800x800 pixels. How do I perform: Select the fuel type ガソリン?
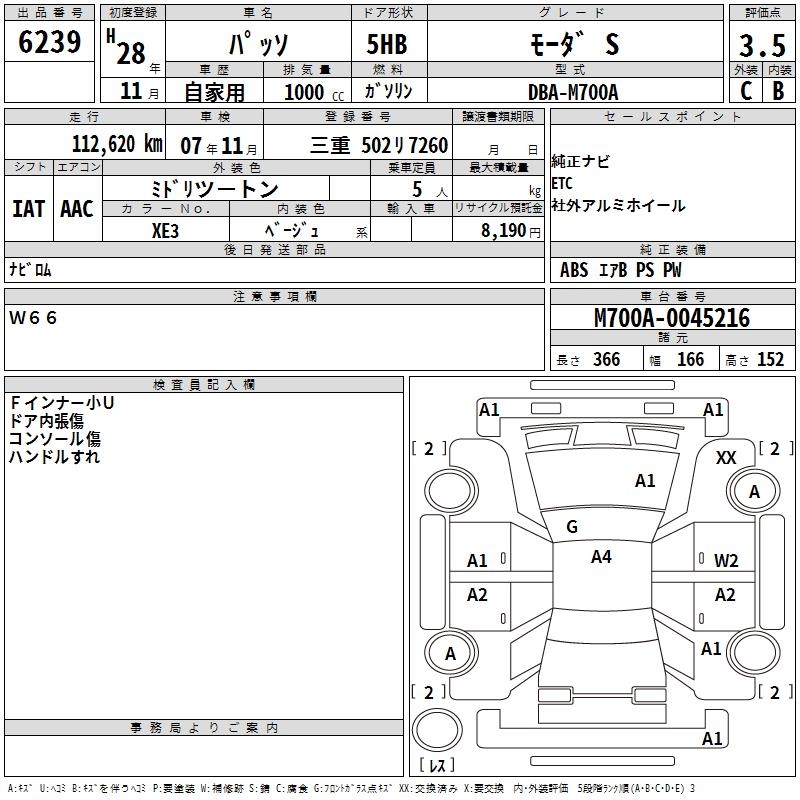(x=388, y=91)
